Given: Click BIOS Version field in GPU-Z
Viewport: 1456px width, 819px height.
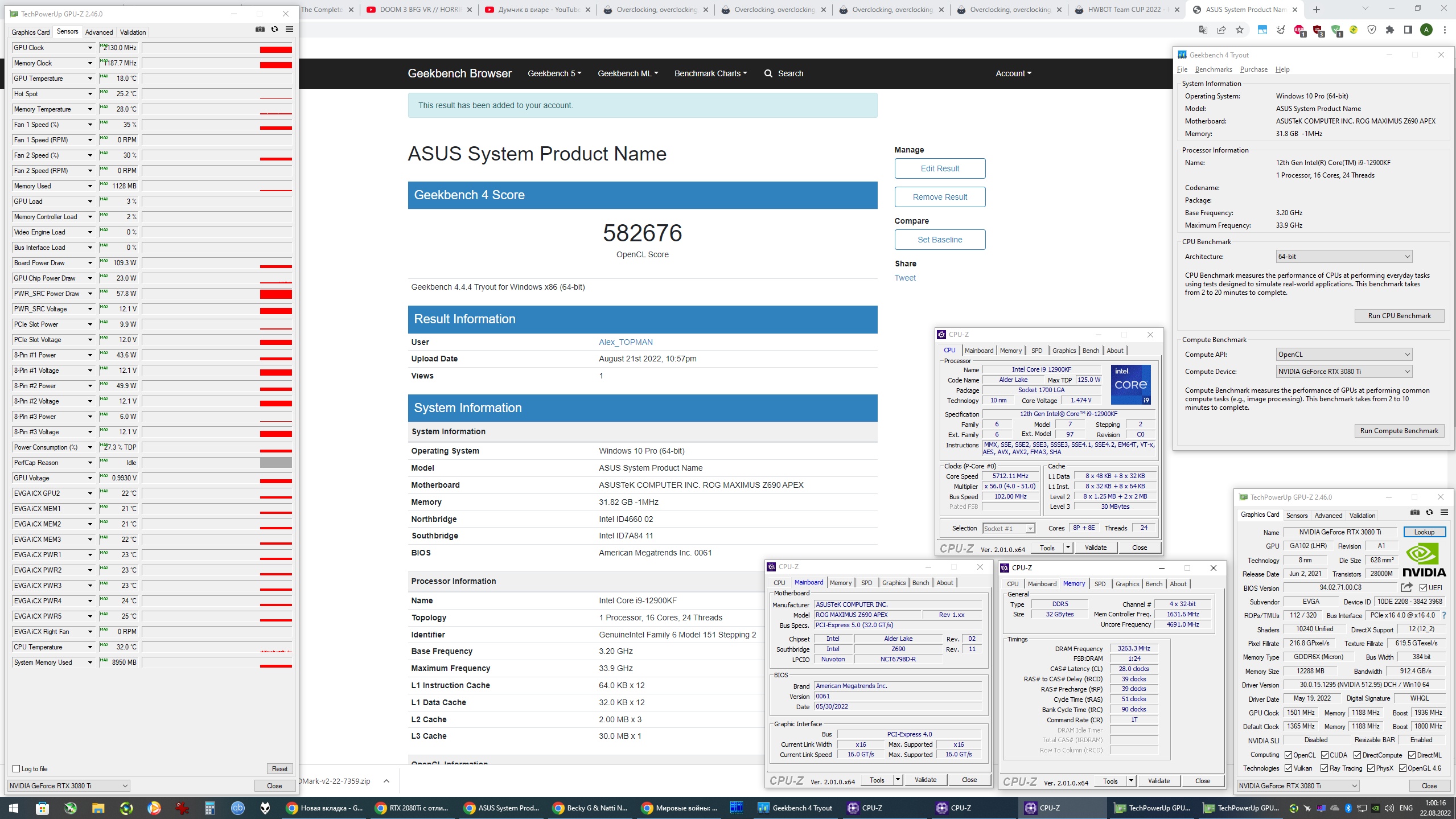Looking at the screenshot, I should pyautogui.click(x=1340, y=587).
